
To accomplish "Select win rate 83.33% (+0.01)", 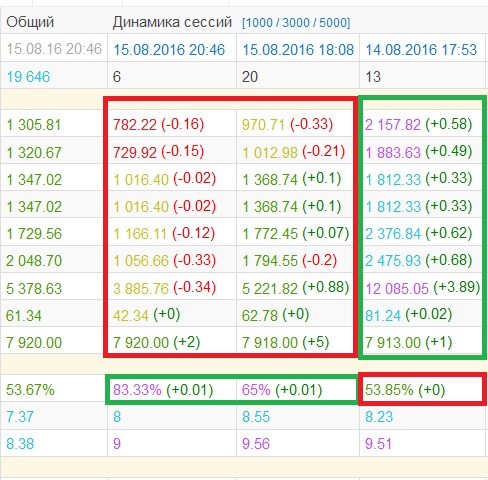I will coord(163,390).
